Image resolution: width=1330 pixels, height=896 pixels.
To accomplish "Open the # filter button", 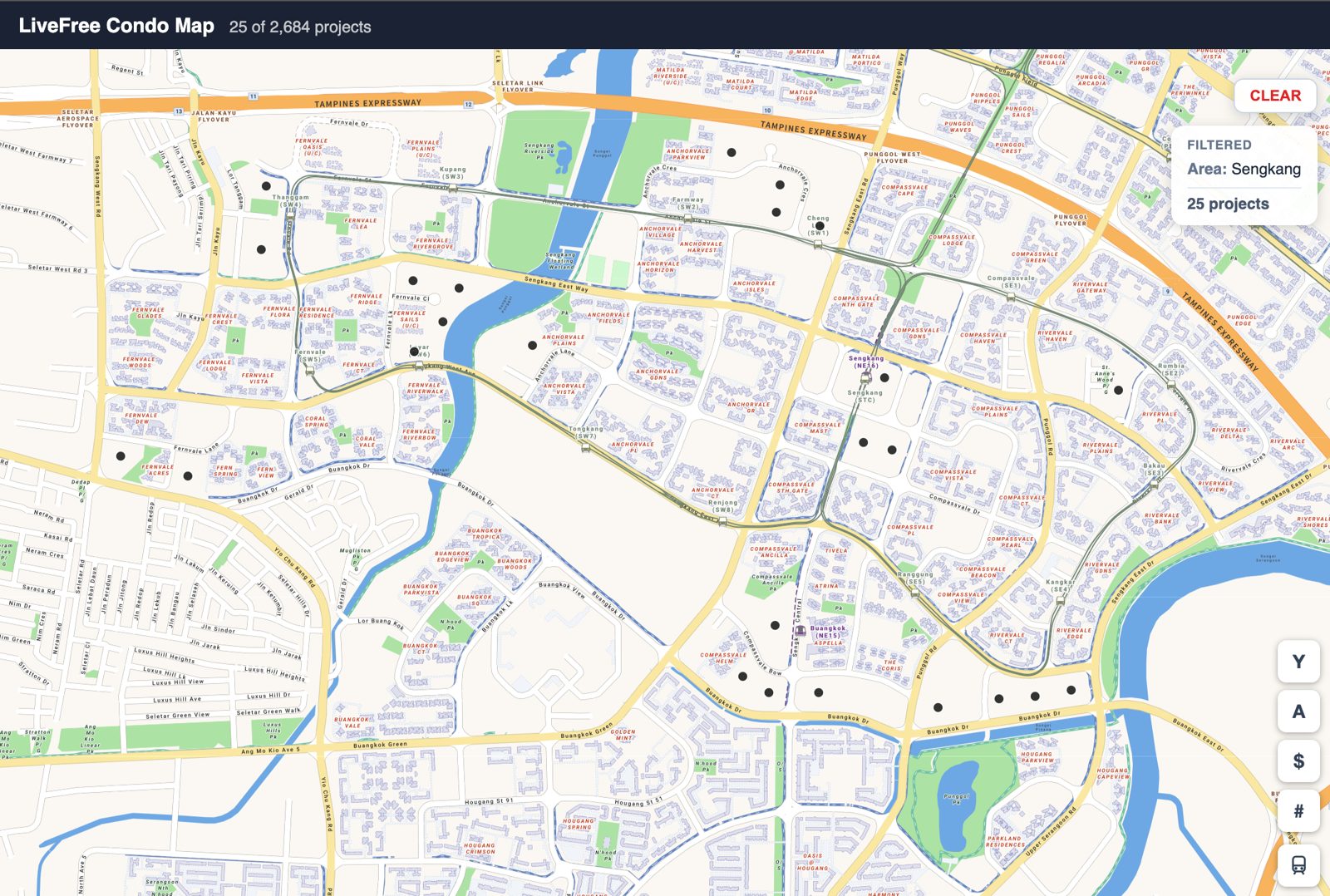I will tap(1298, 811).
